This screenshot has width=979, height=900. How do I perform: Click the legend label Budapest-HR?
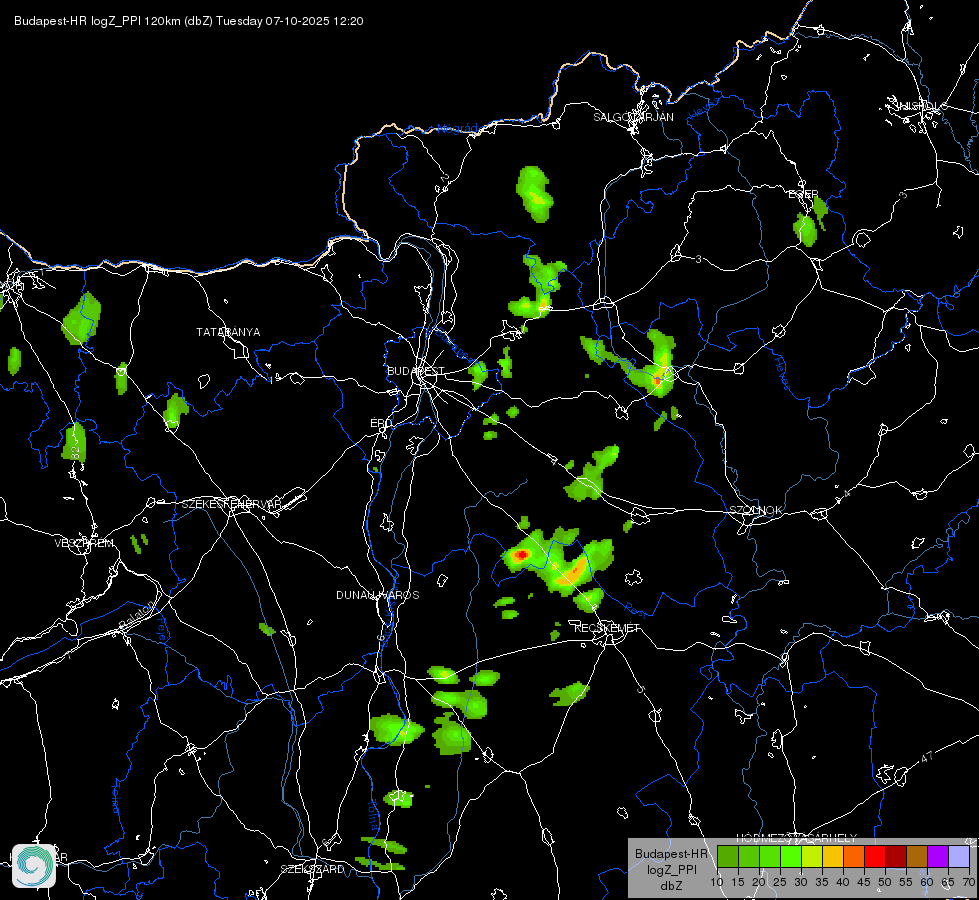tap(671, 854)
